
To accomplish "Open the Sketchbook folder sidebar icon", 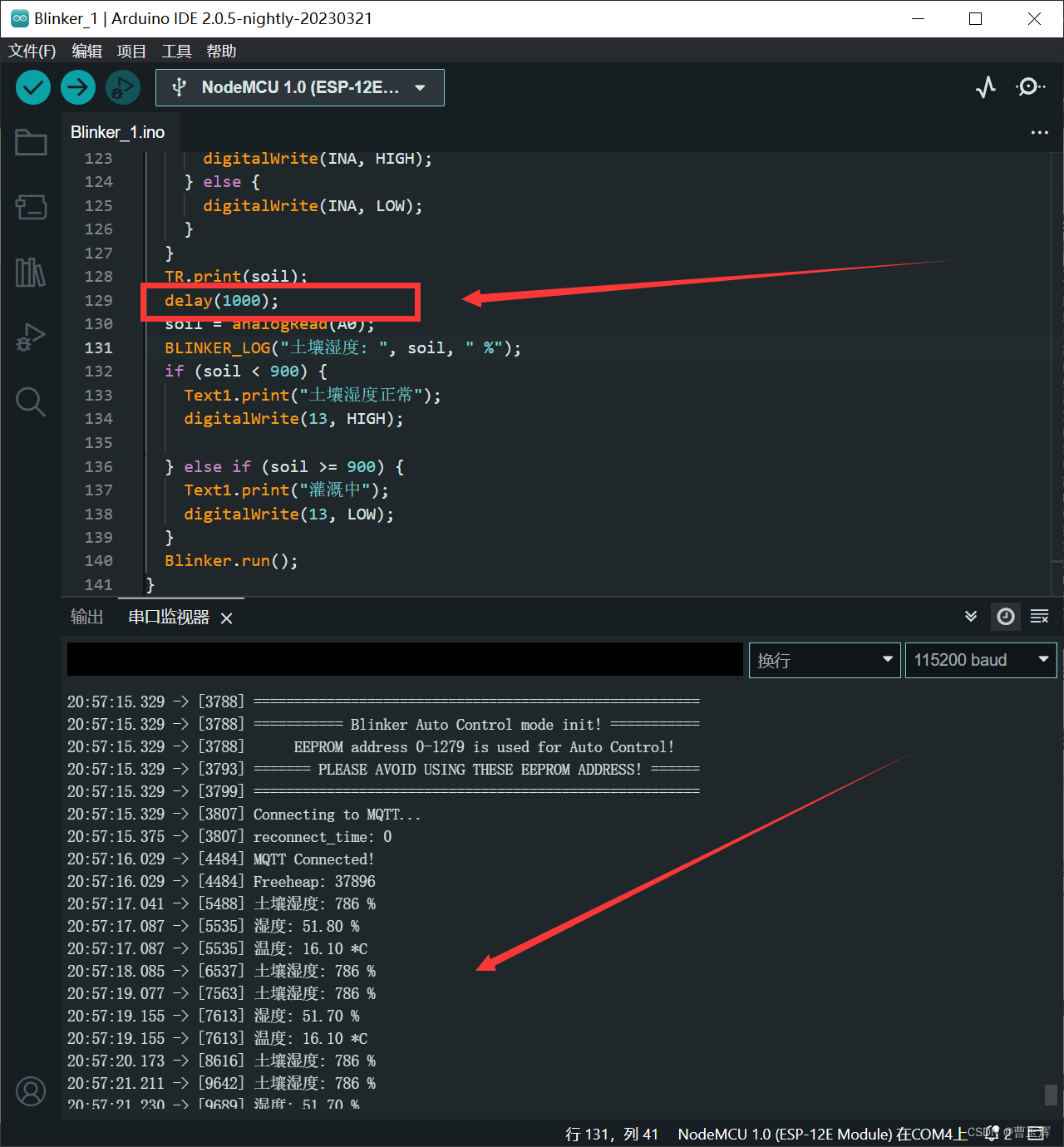I will (31, 142).
